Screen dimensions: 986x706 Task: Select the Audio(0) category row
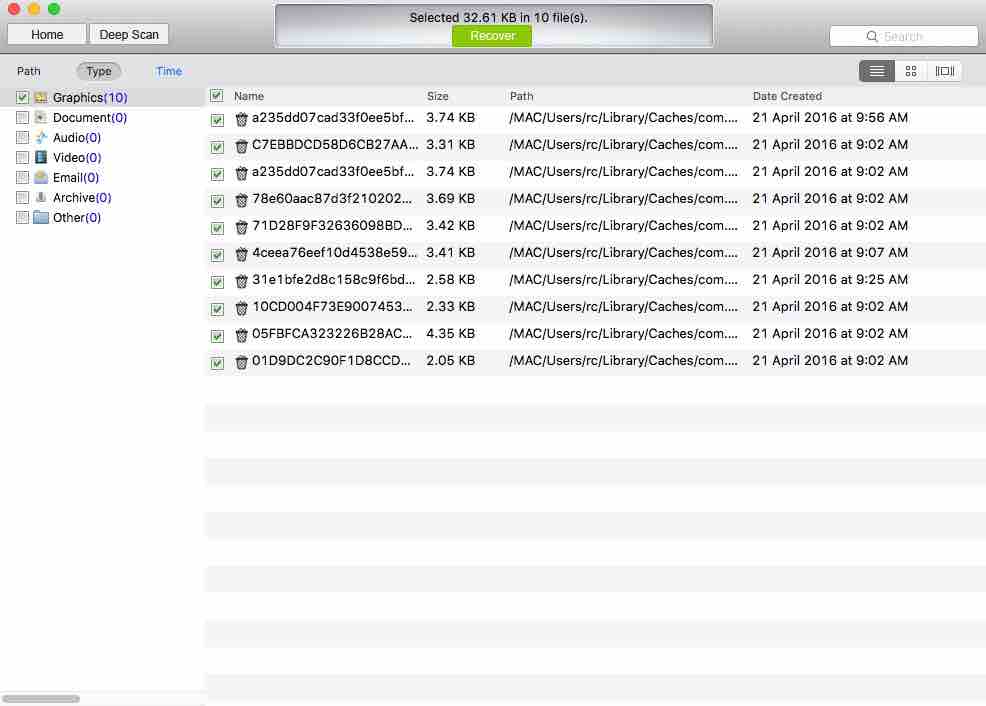point(102,138)
